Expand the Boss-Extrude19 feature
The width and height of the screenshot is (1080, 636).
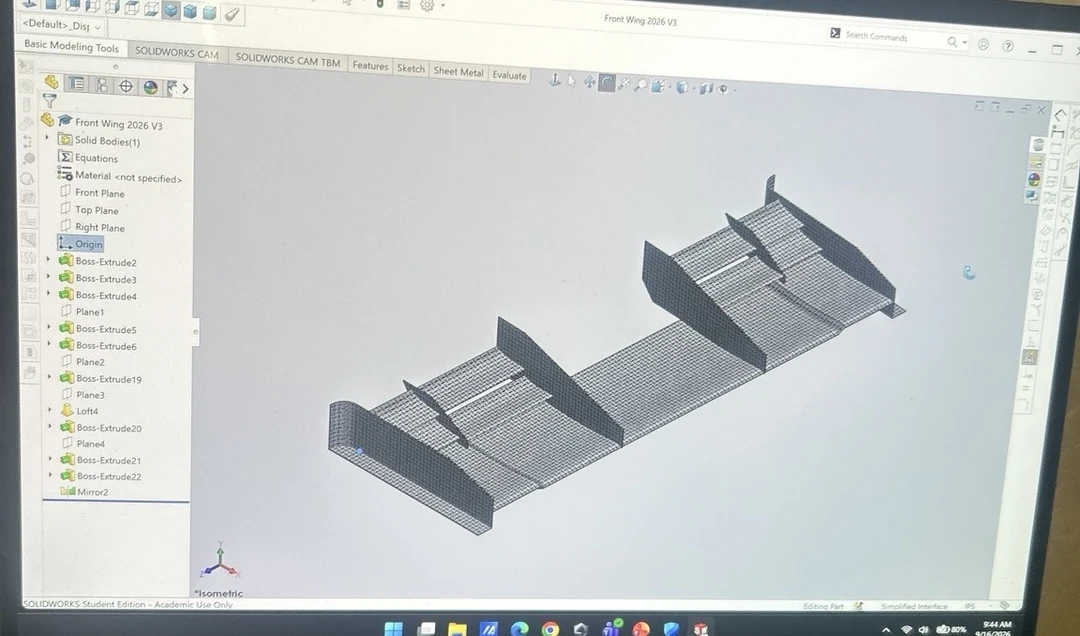[x=50, y=376]
